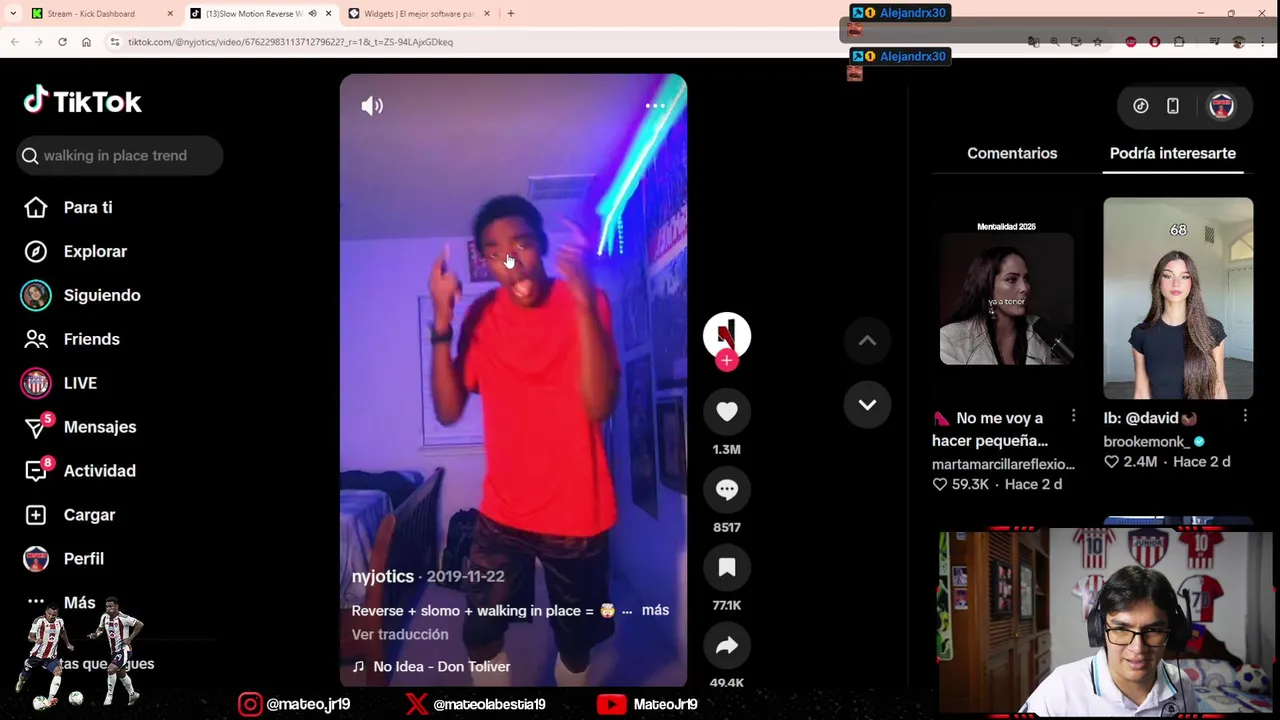Go forward in browser history
Image resolution: width=1280 pixels, height=720 pixels.
38,42
